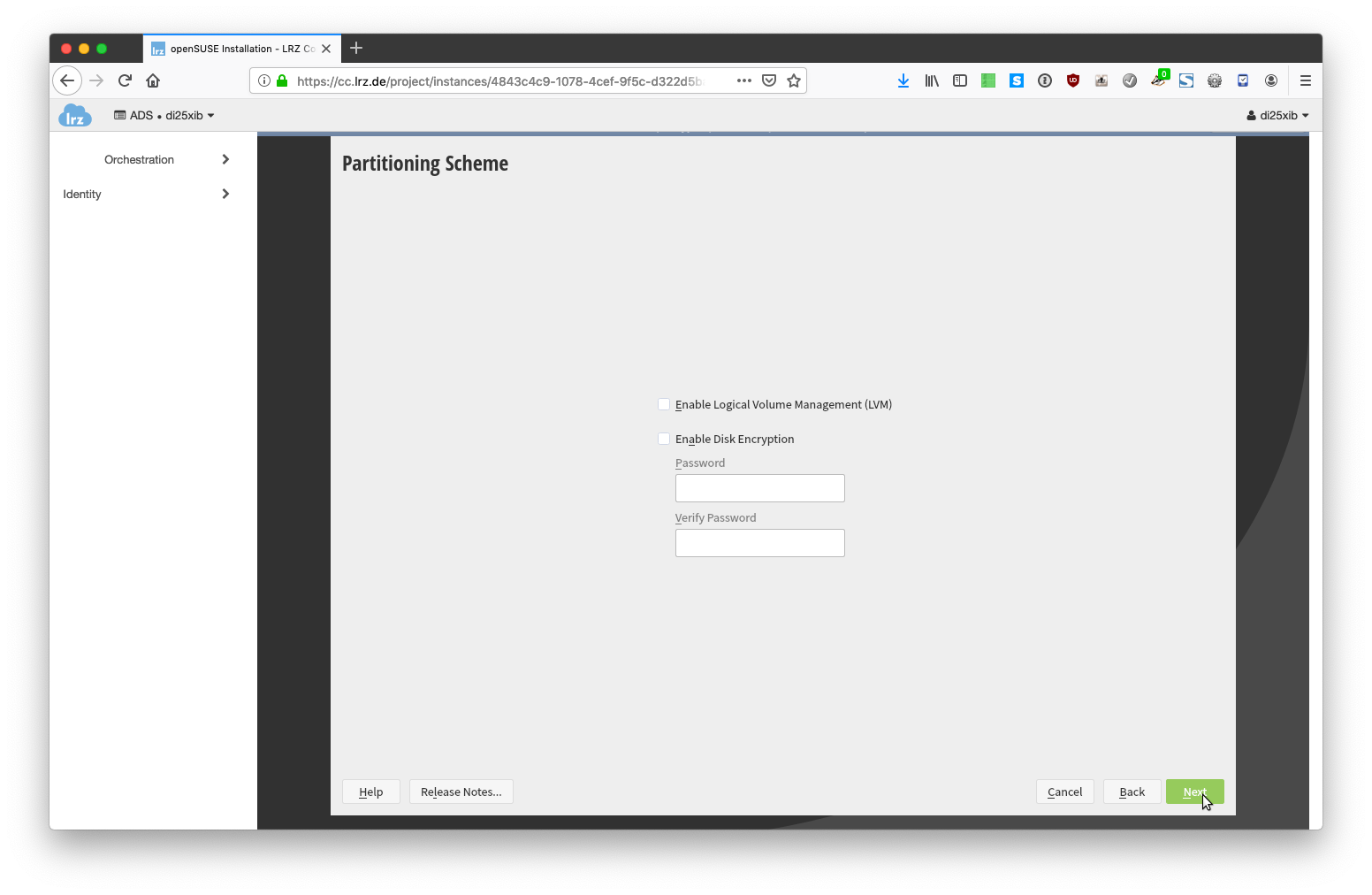Open the di25xib user account dropdown
This screenshot has width=1372, height=895.
tap(1277, 116)
